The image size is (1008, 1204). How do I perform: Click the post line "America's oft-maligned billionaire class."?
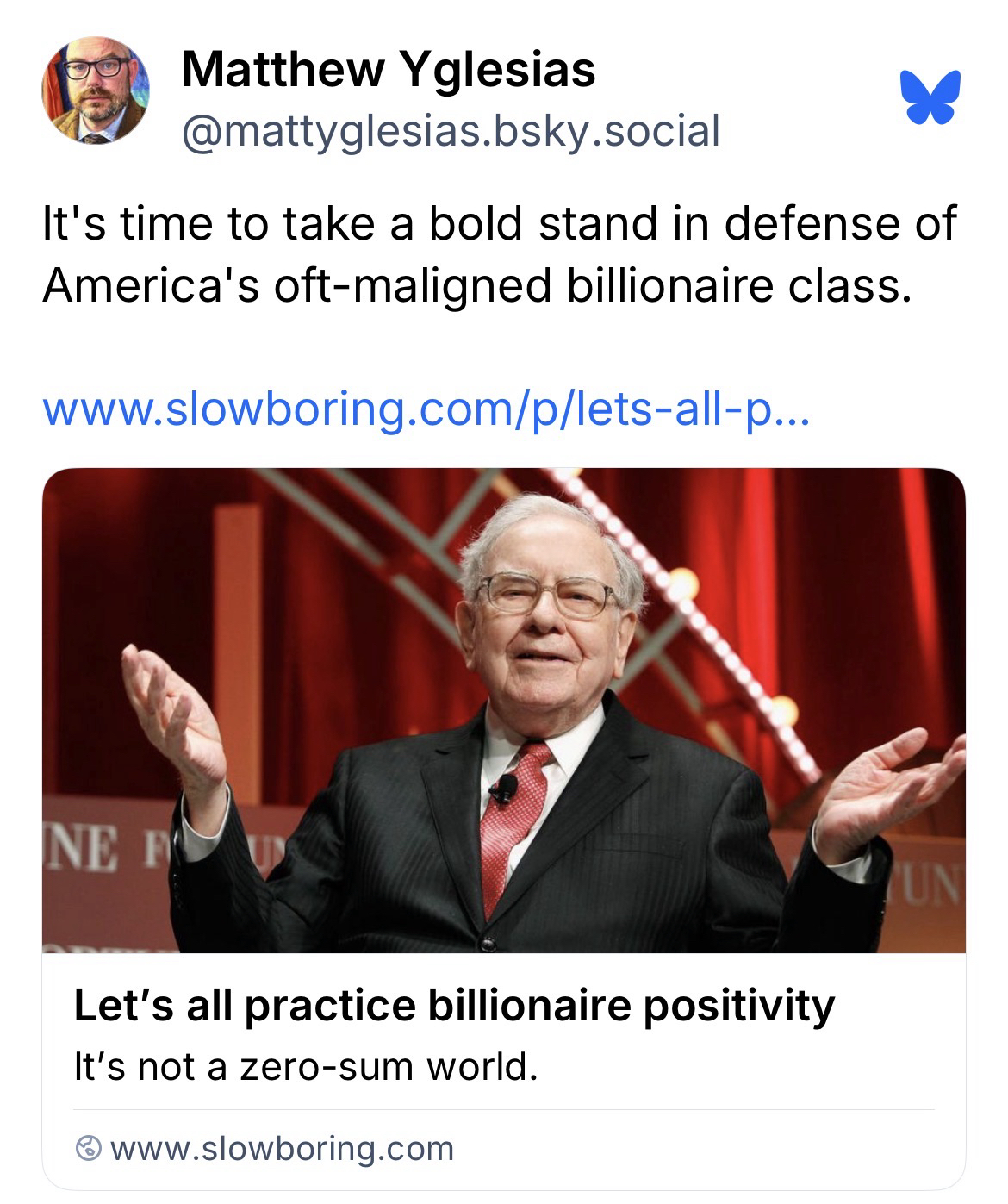click(x=476, y=284)
